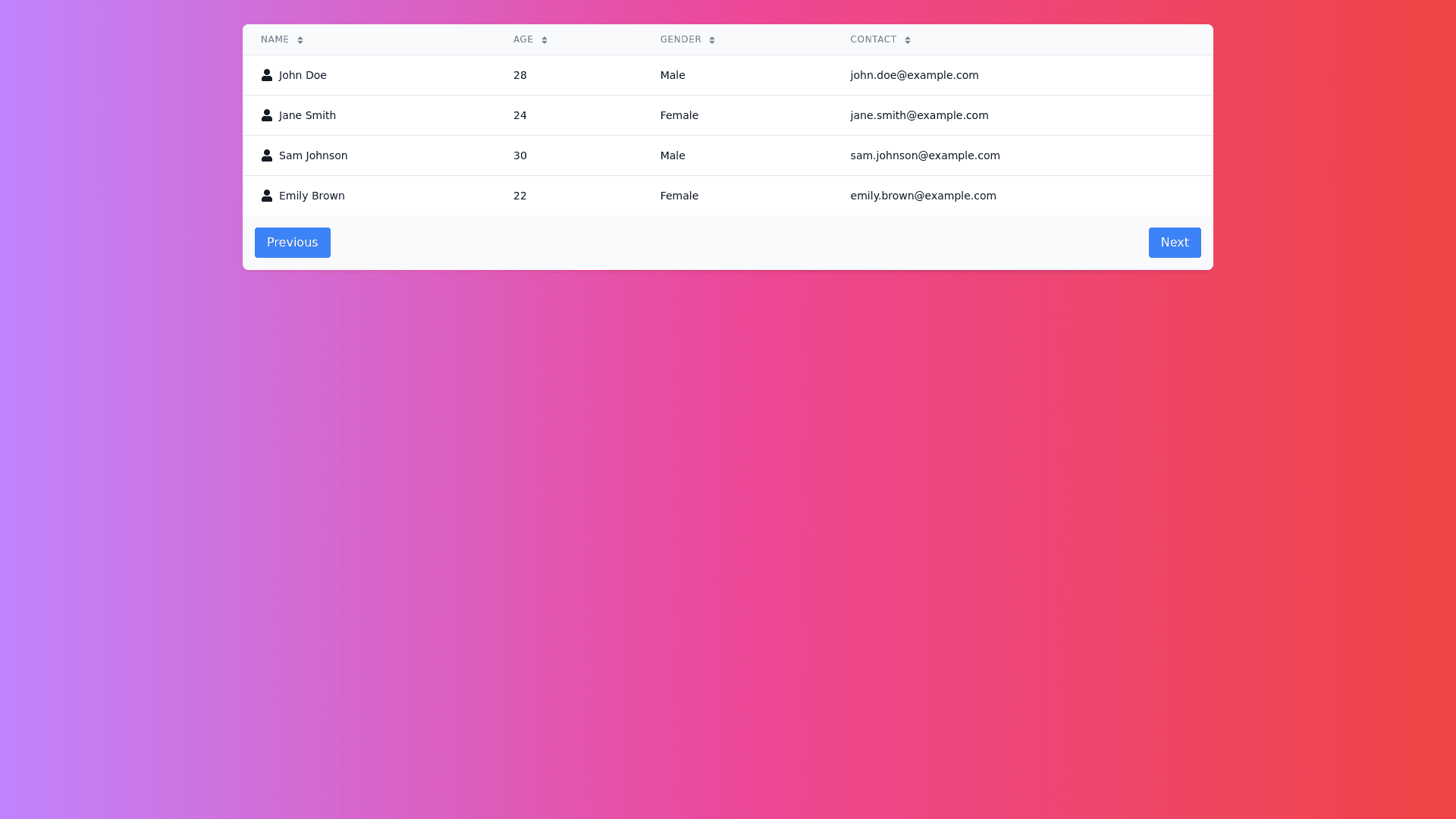Sort table by the AGE header
The width and height of the screenshot is (1456, 819).
[x=523, y=39]
